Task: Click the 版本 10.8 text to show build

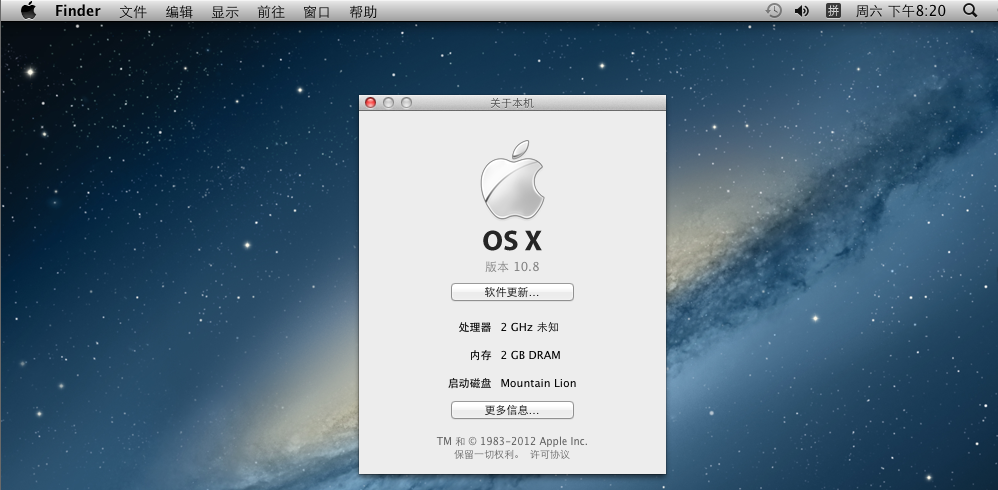Action: coord(512,267)
